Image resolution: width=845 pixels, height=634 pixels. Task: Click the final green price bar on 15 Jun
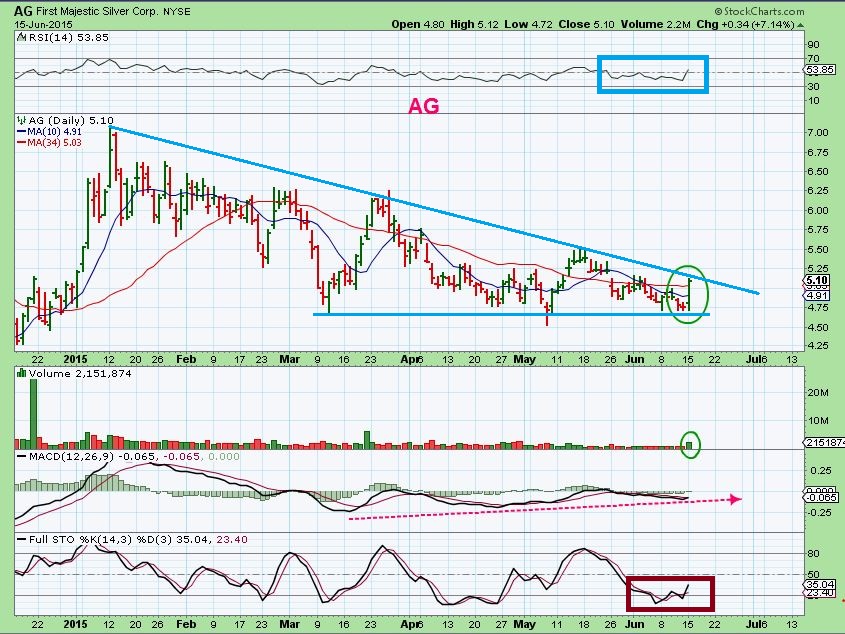[x=689, y=294]
